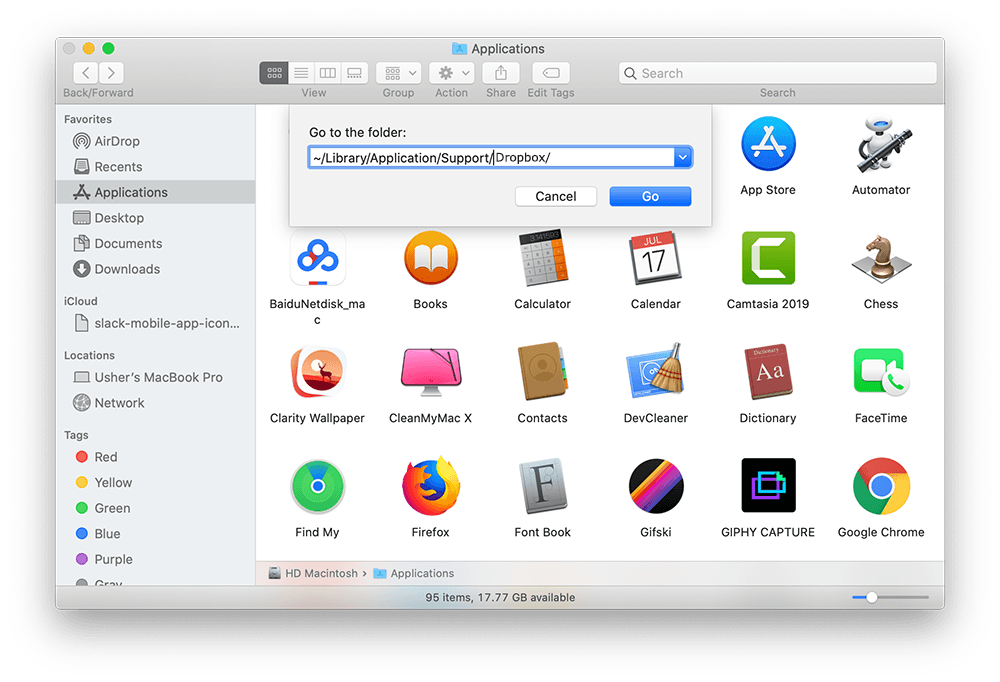
Task: Open the Action gear dropdown
Action: [x=452, y=73]
